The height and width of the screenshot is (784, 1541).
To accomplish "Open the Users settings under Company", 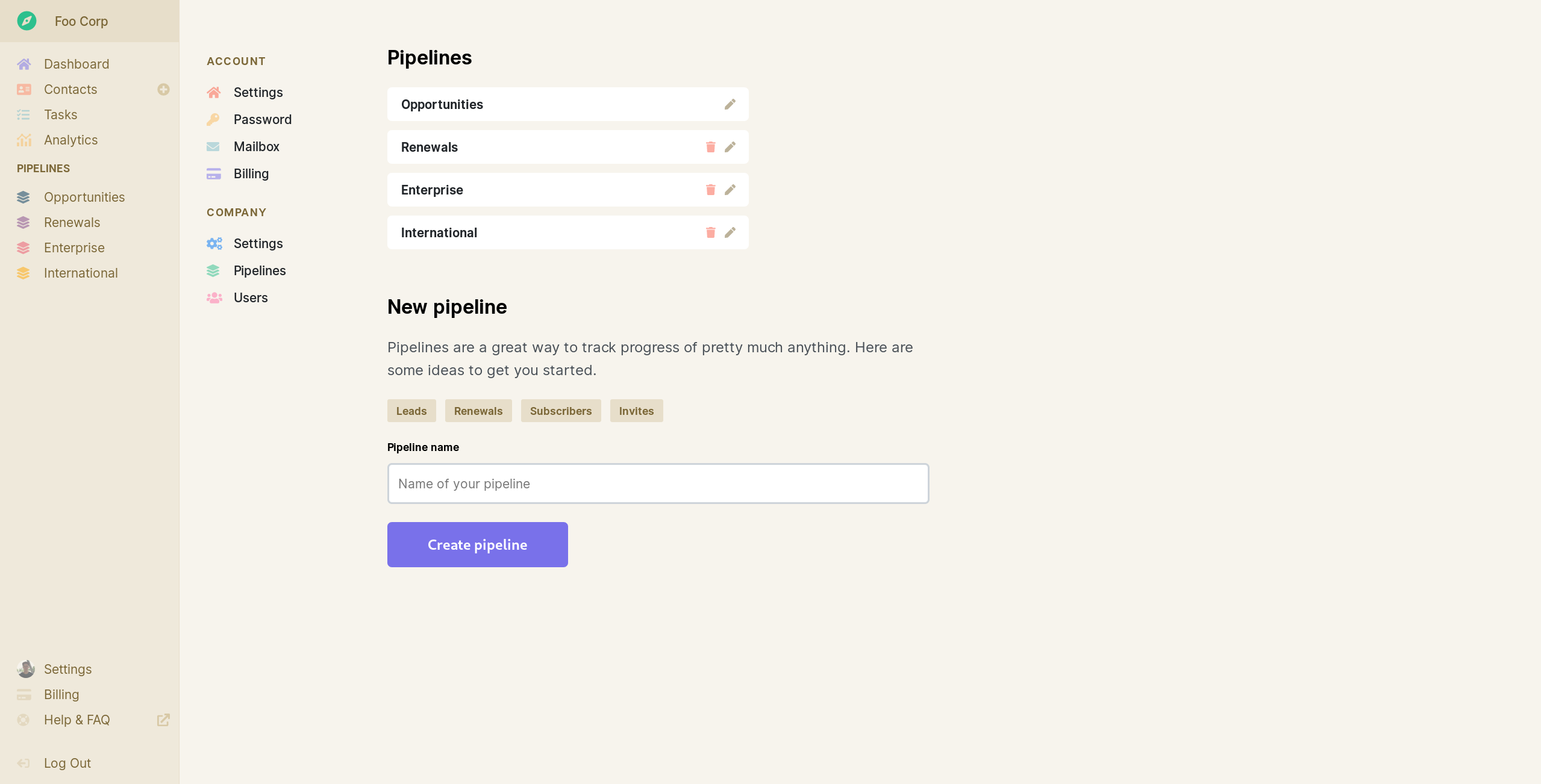I will click(250, 297).
